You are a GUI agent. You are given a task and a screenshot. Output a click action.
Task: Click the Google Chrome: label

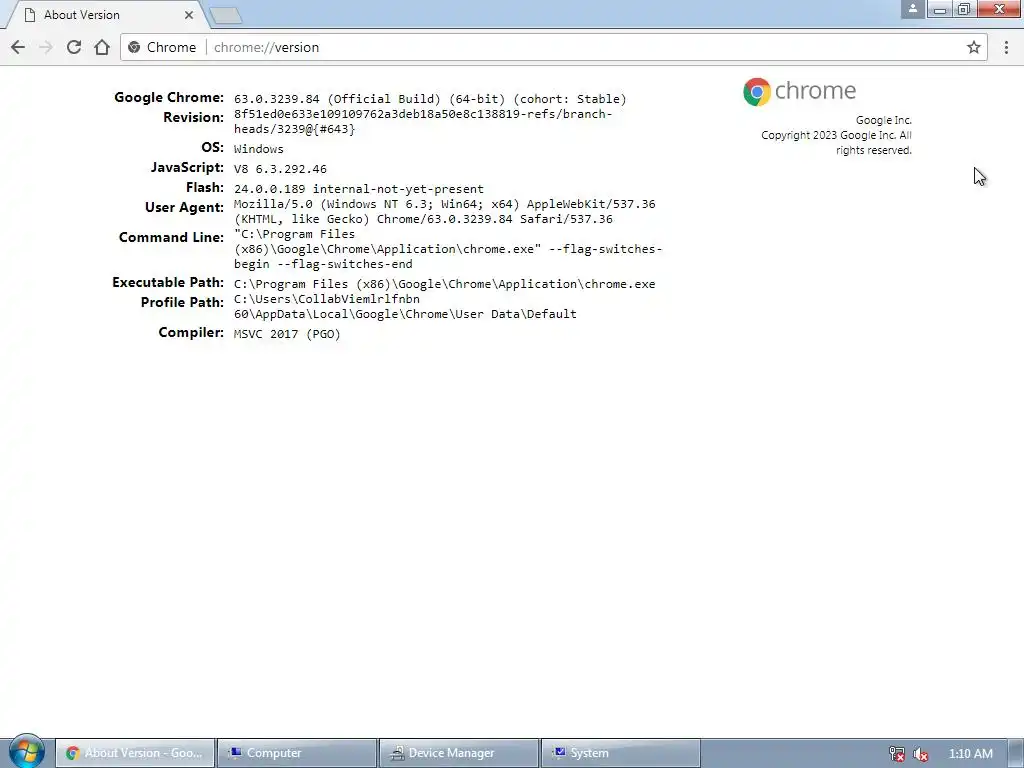tap(168, 97)
